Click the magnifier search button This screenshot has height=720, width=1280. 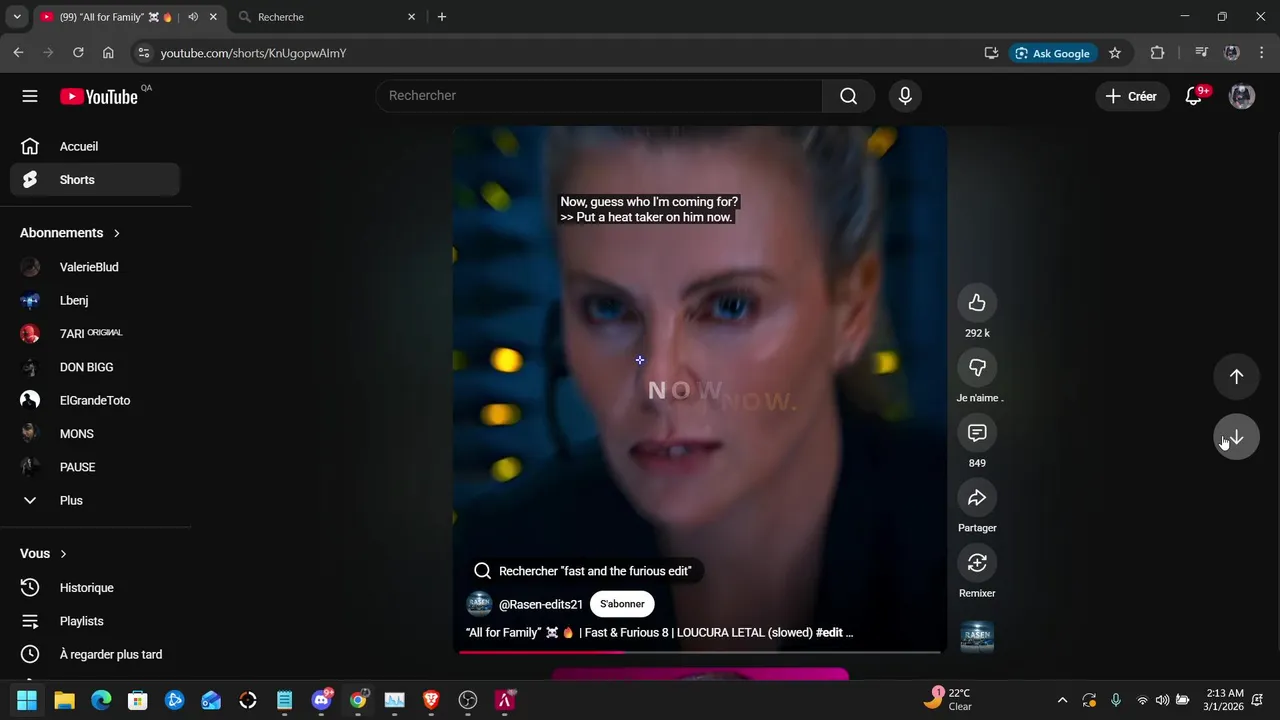point(848,96)
